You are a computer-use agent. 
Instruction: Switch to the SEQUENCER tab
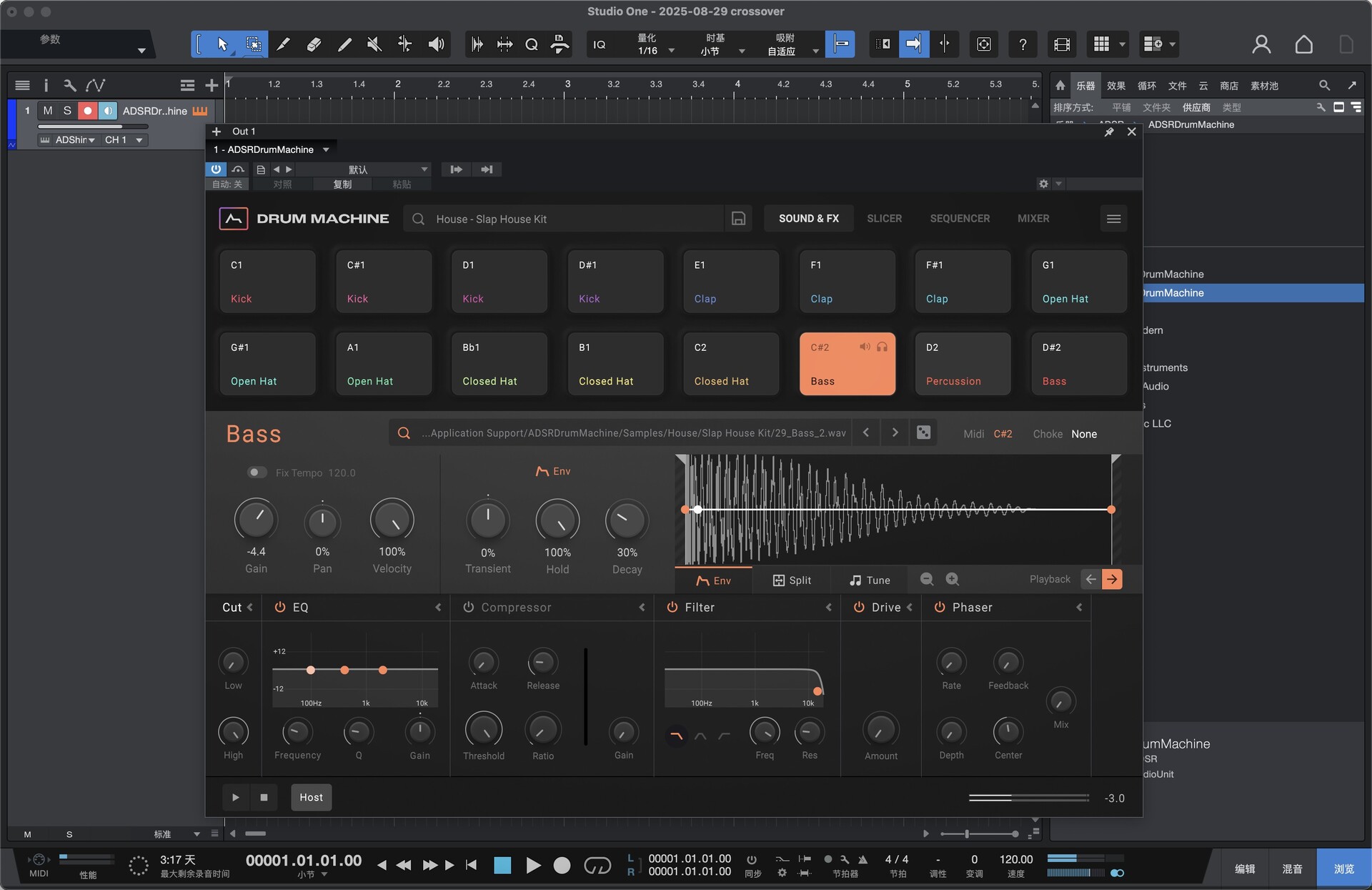pos(960,219)
